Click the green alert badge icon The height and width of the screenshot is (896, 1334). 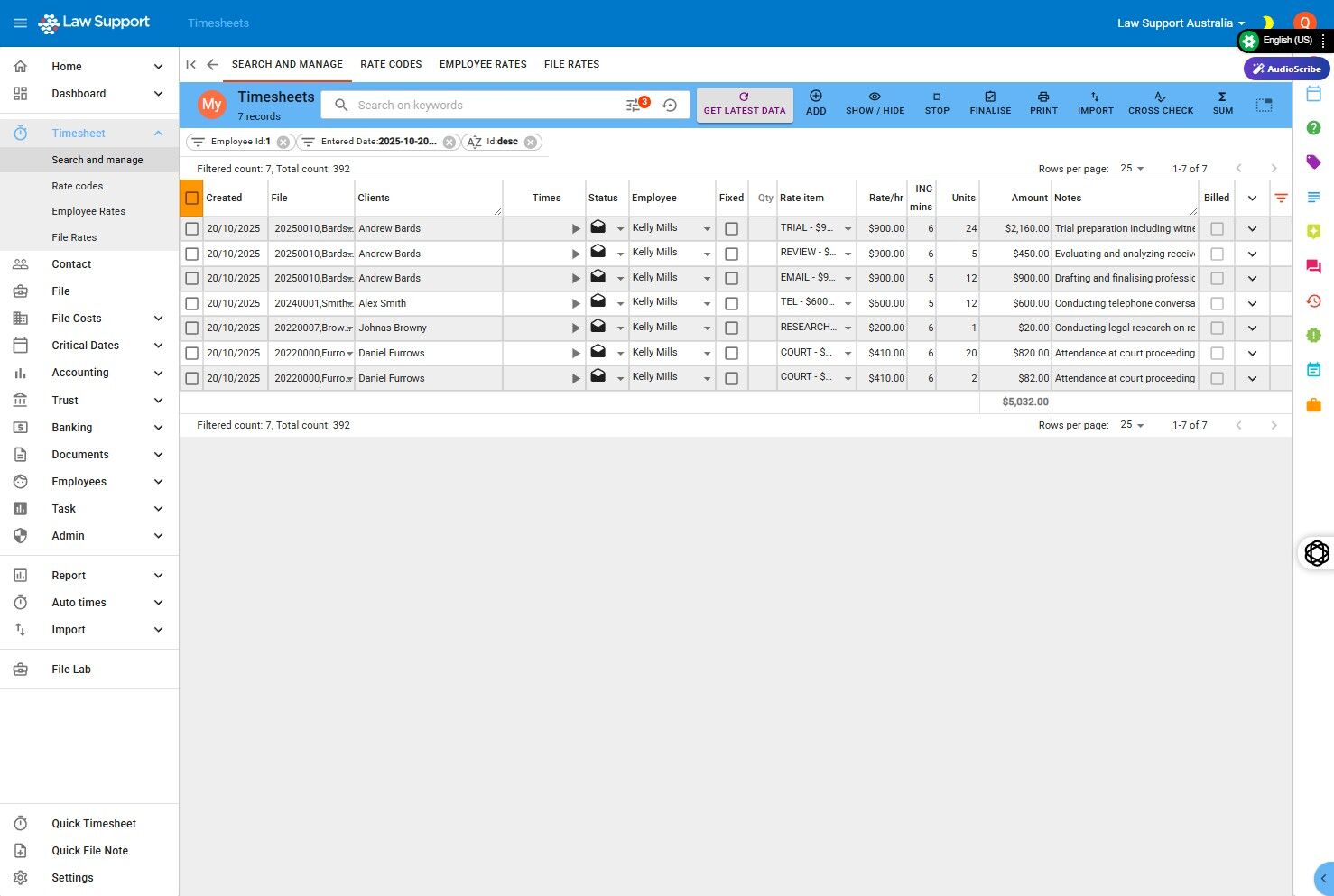1313,335
